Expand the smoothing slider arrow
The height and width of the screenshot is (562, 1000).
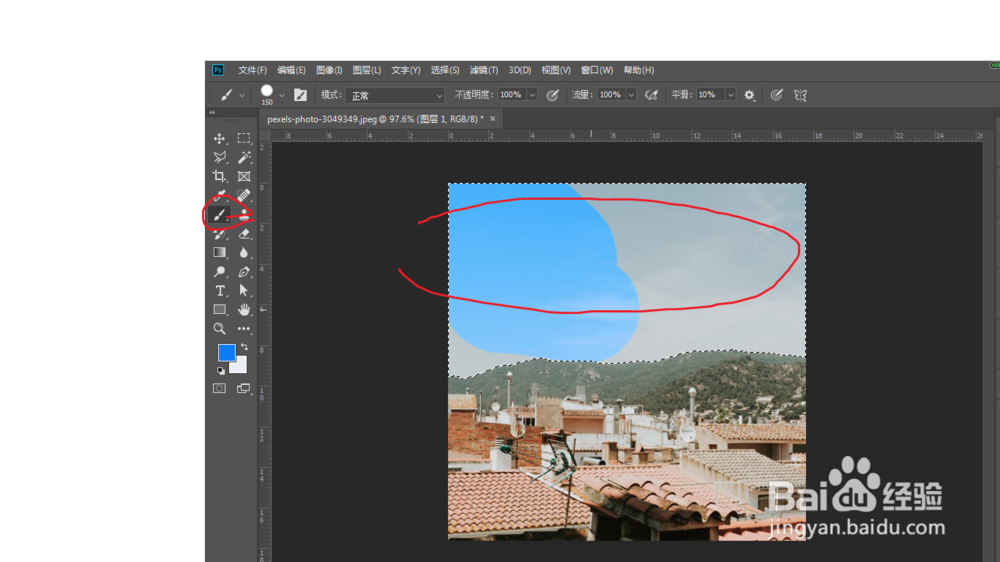[x=730, y=95]
